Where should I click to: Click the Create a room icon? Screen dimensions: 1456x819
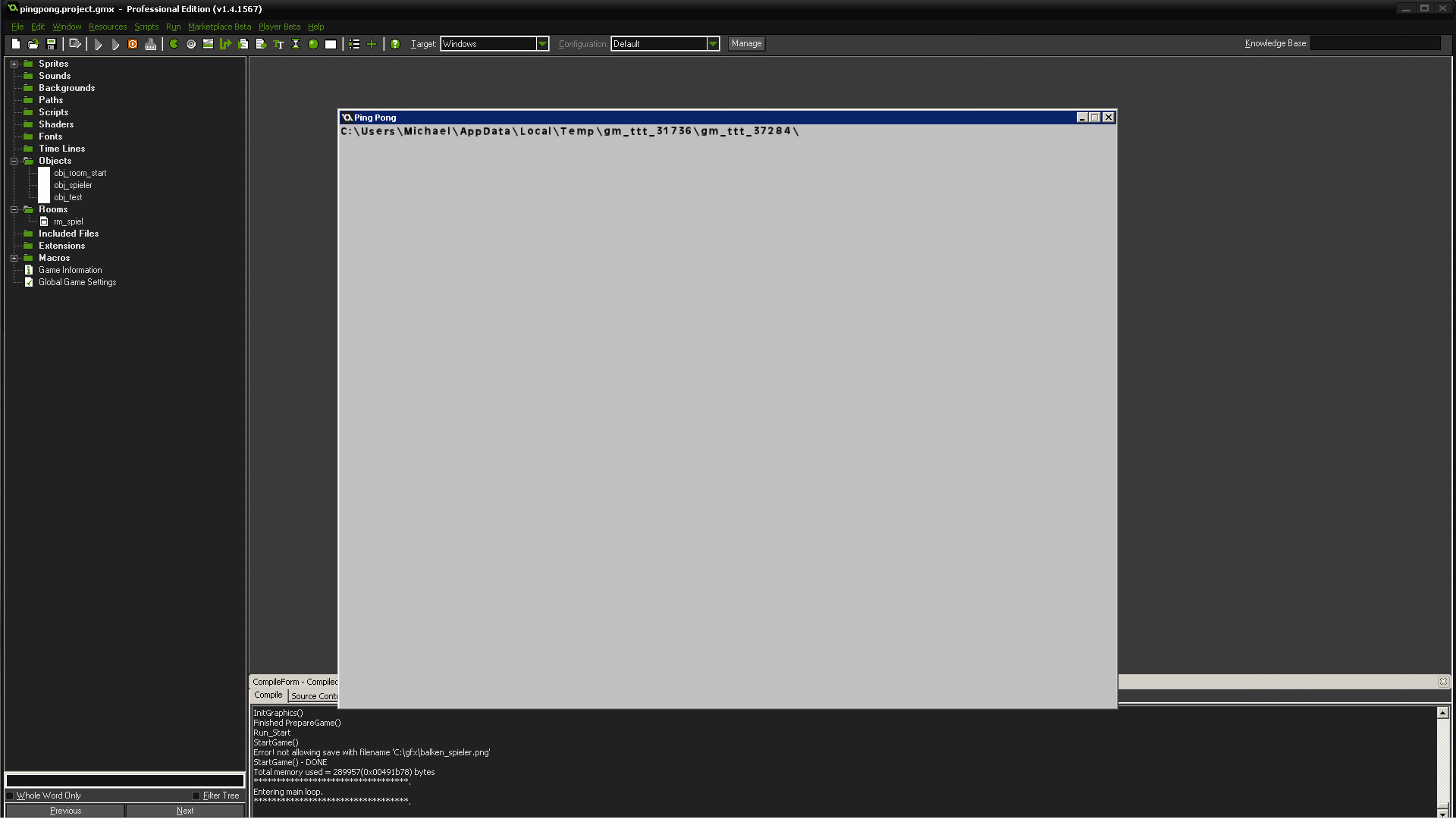pos(331,44)
